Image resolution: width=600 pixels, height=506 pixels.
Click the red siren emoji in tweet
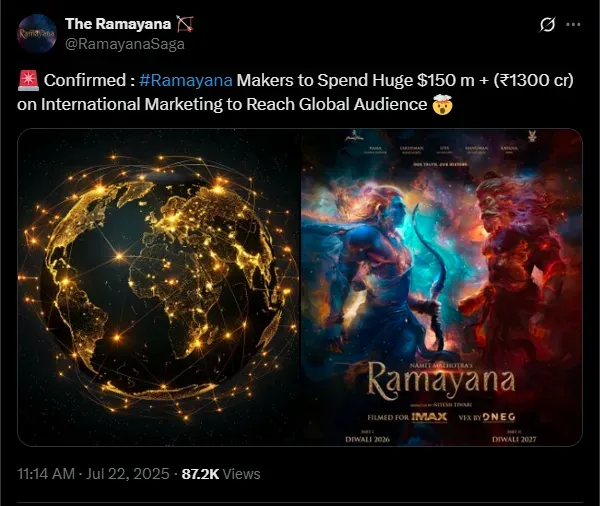tap(28, 80)
